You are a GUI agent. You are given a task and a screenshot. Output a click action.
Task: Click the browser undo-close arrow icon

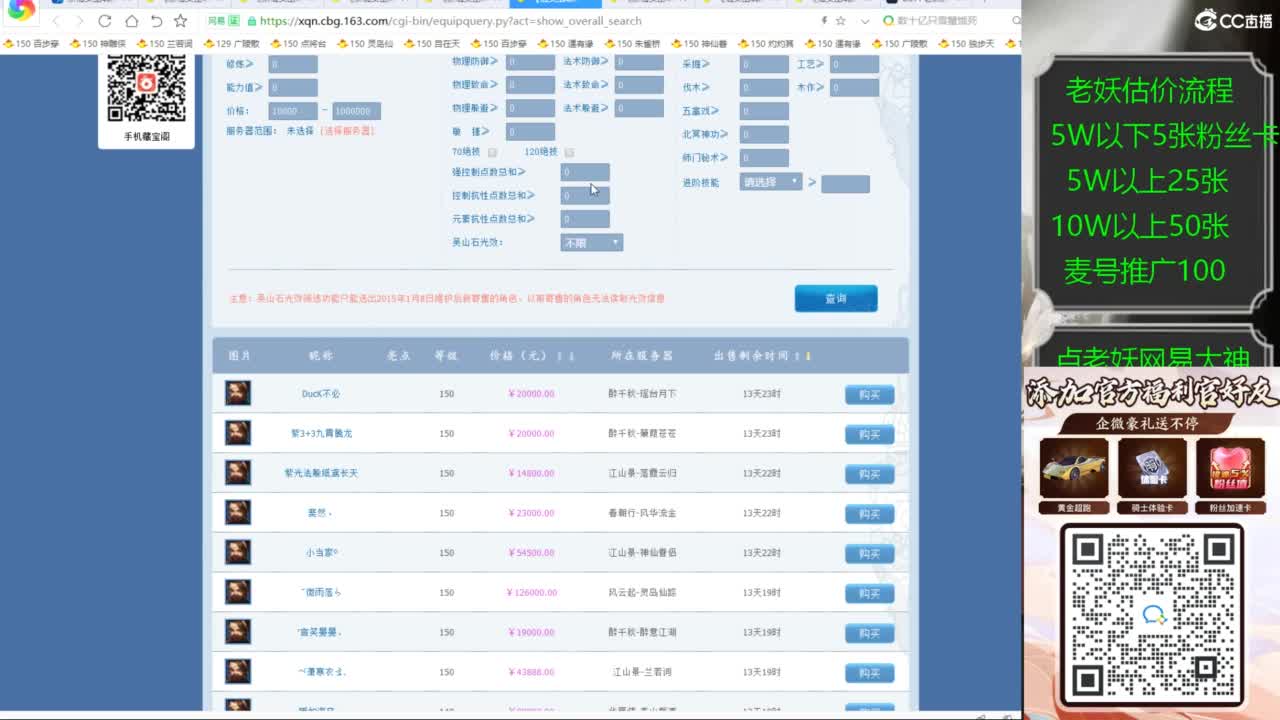(x=156, y=21)
